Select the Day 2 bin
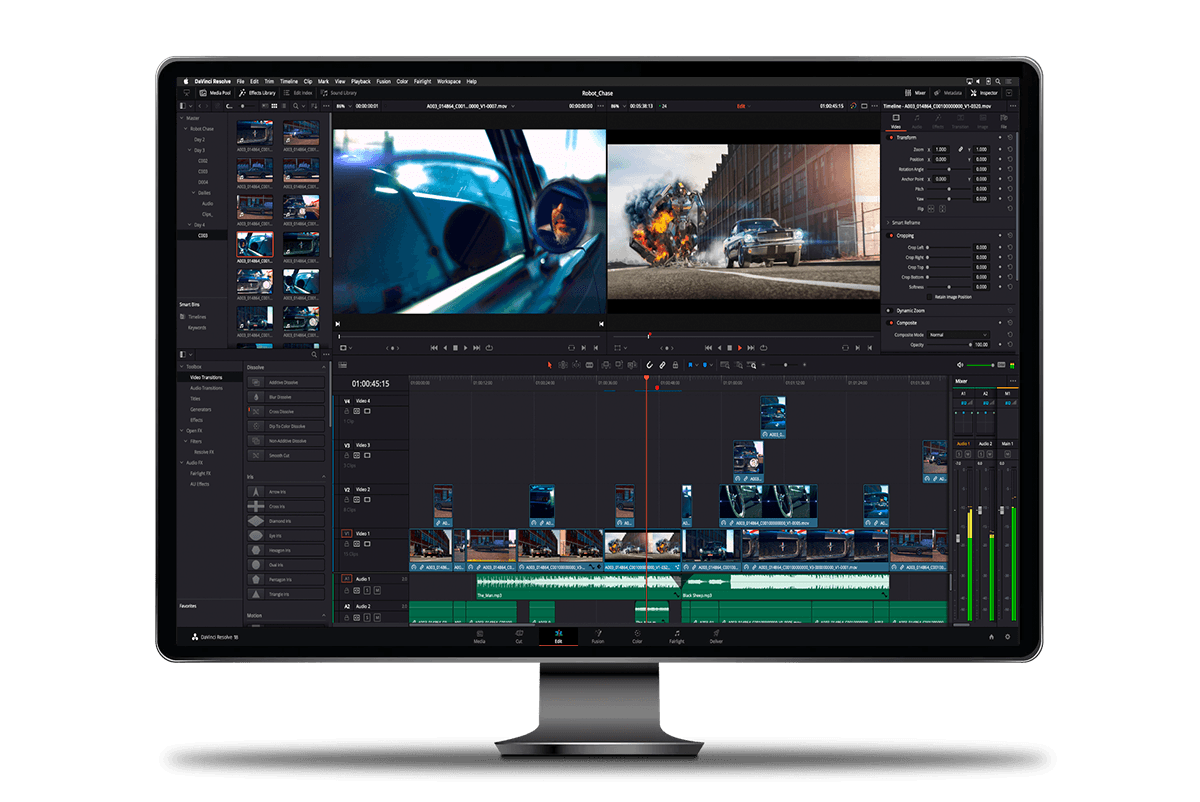 200,139
